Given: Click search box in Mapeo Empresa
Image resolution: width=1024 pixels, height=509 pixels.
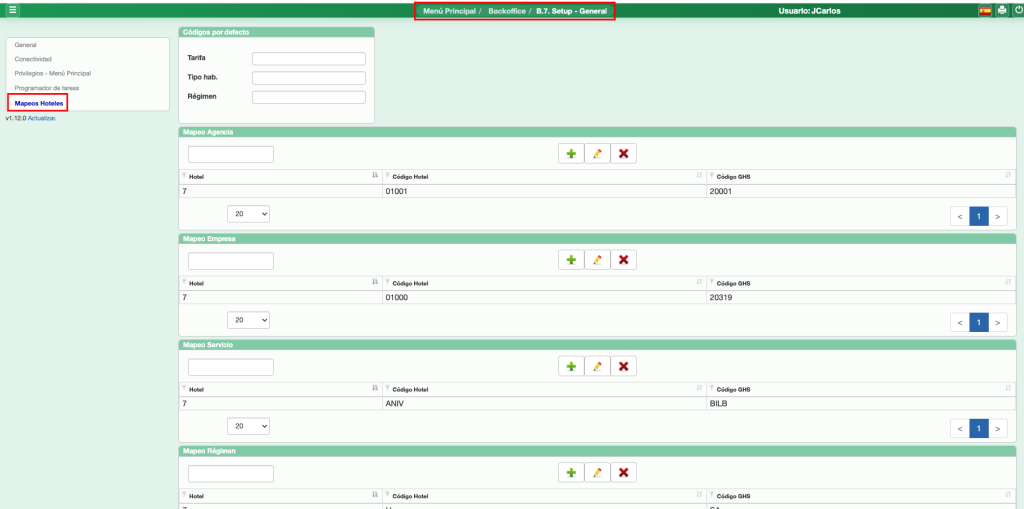Looking at the screenshot, I should click(231, 261).
